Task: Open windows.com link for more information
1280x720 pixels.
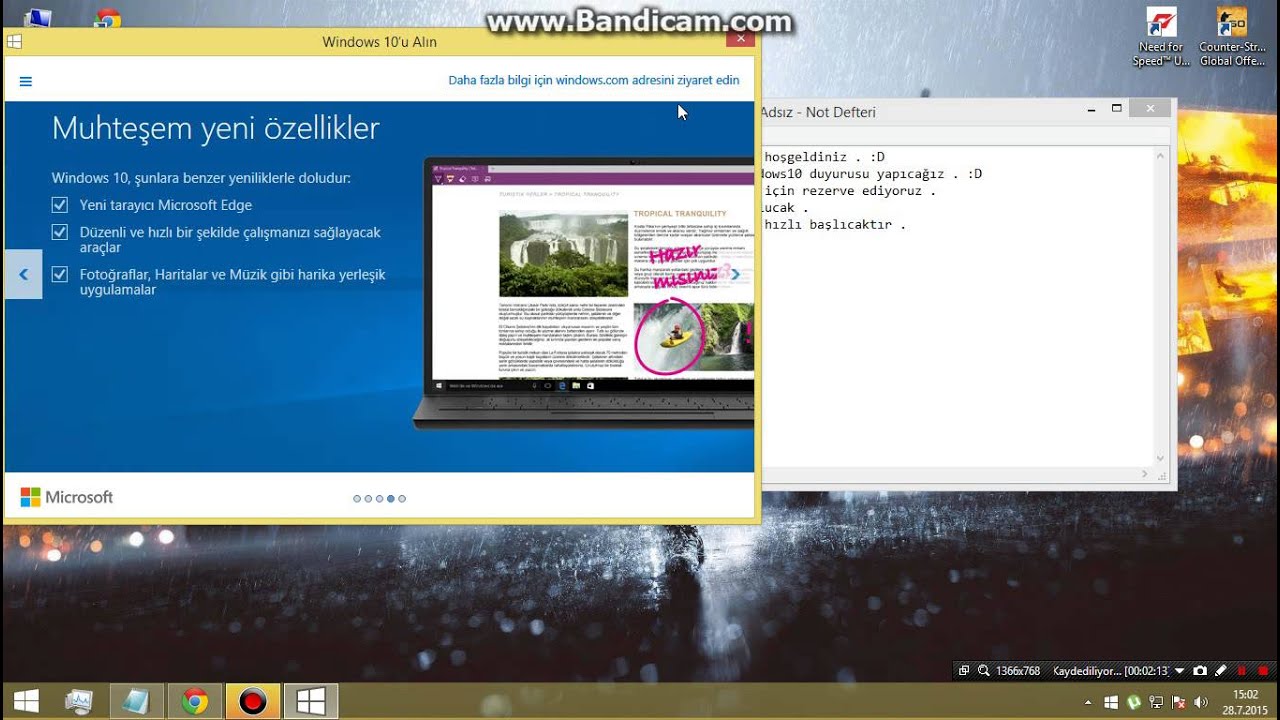Action: 594,80
